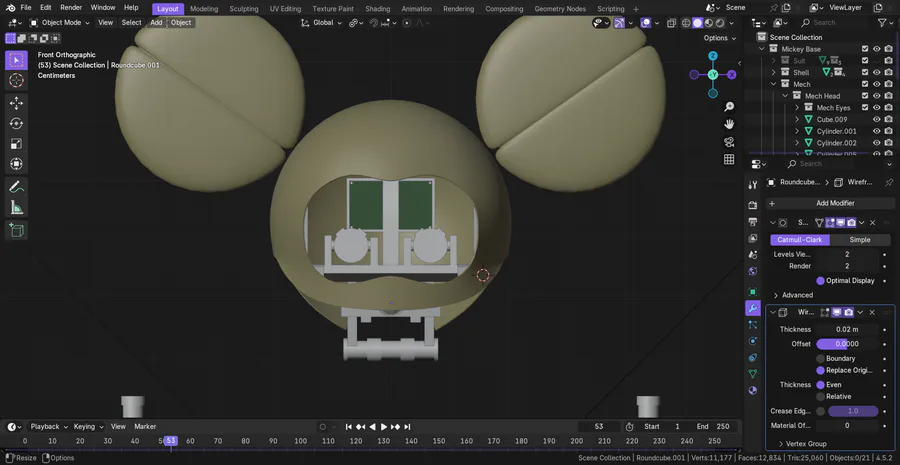Click the pan hand viewport icon
900x465 pixels.
point(729,124)
